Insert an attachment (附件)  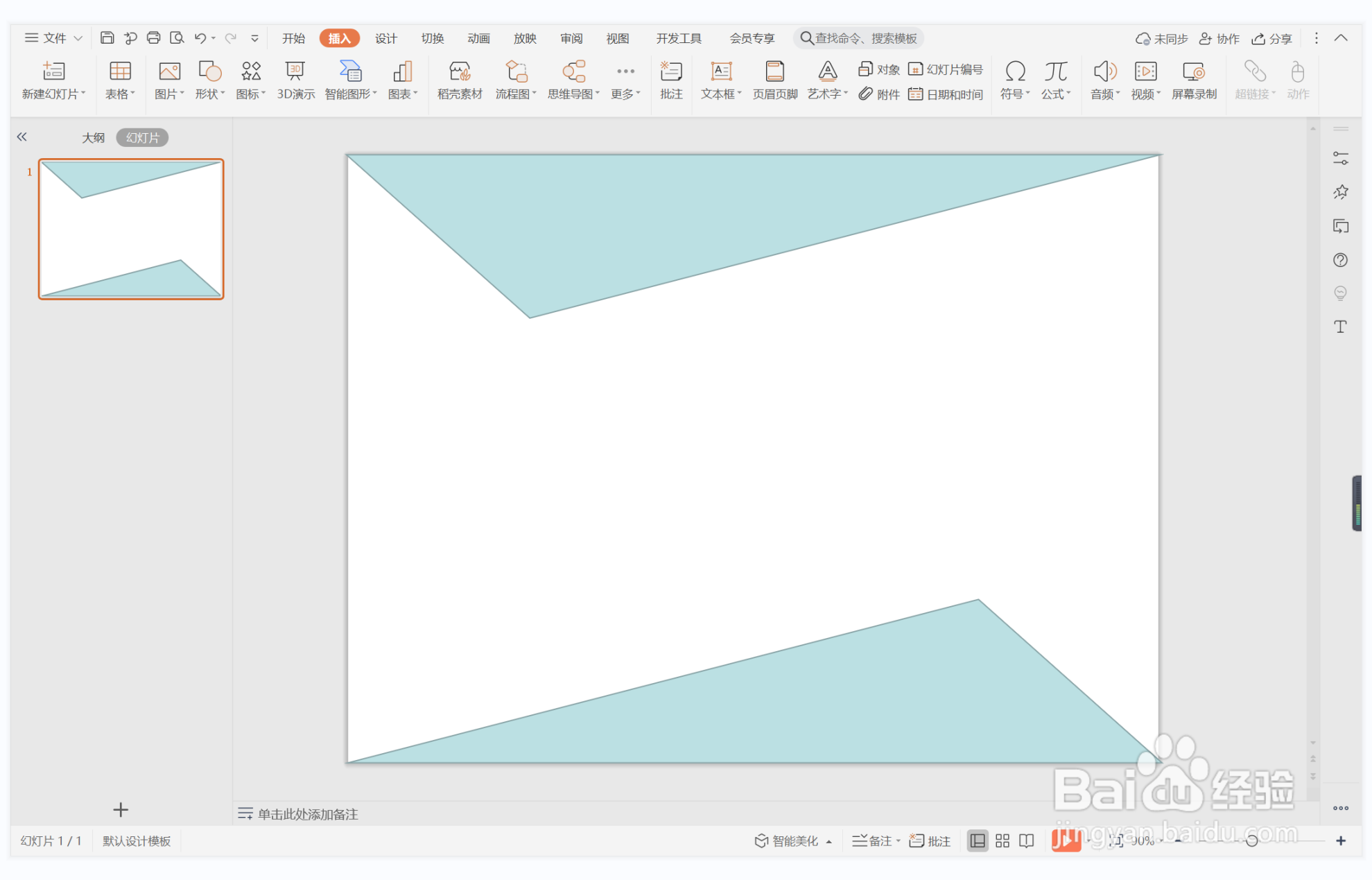click(x=878, y=94)
